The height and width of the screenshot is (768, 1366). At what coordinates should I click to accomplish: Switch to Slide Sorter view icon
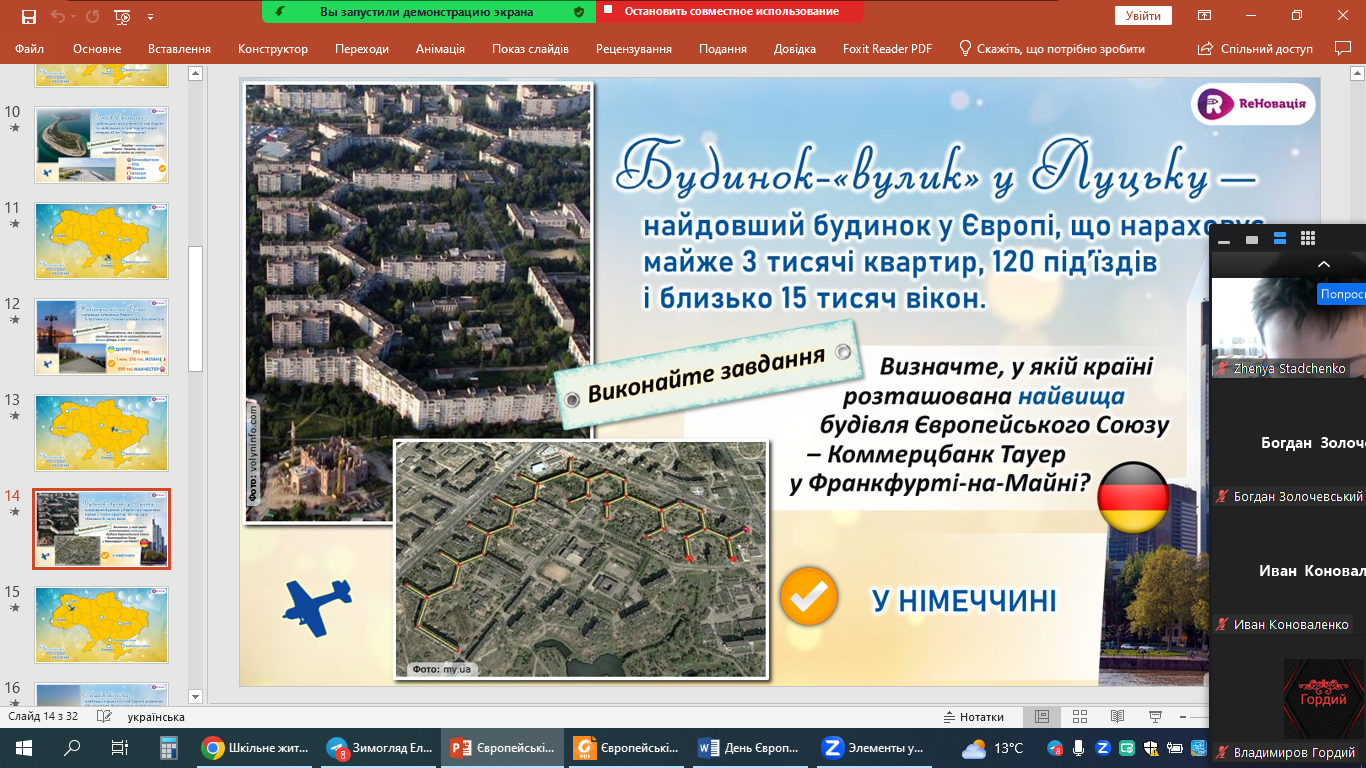pyautogui.click(x=1080, y=717)
